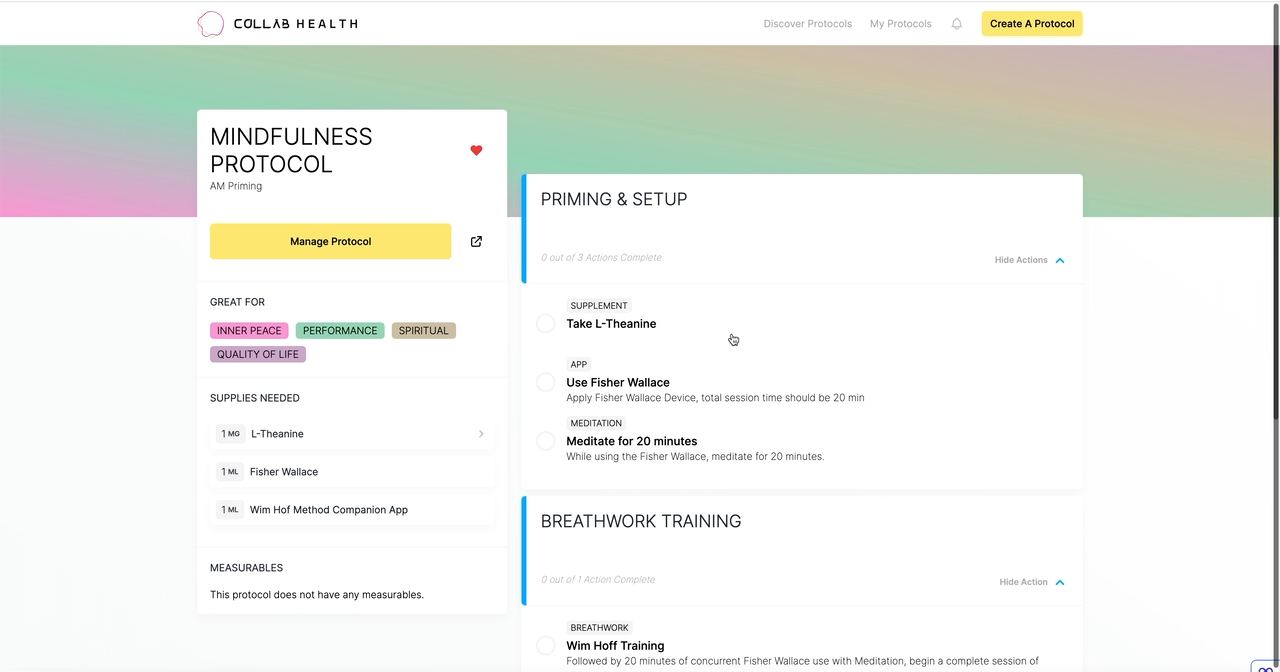This screenshot has width=1280, height=672.
Task: Select the INNER PEACE tag
Action: pos(249,331)
